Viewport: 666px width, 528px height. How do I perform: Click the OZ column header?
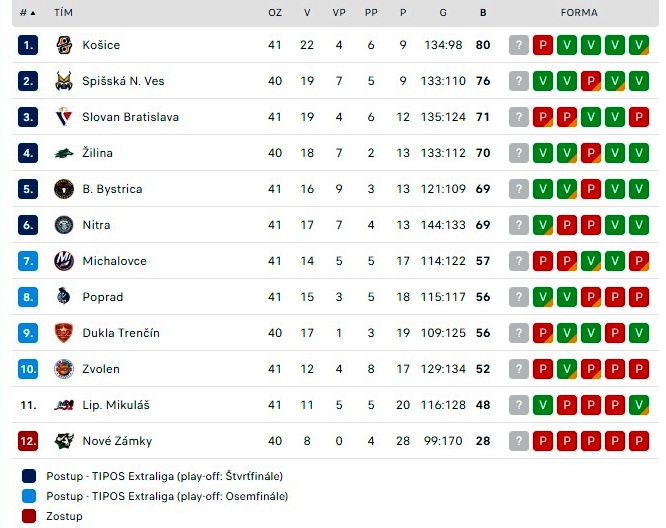(x=275, y=13)
